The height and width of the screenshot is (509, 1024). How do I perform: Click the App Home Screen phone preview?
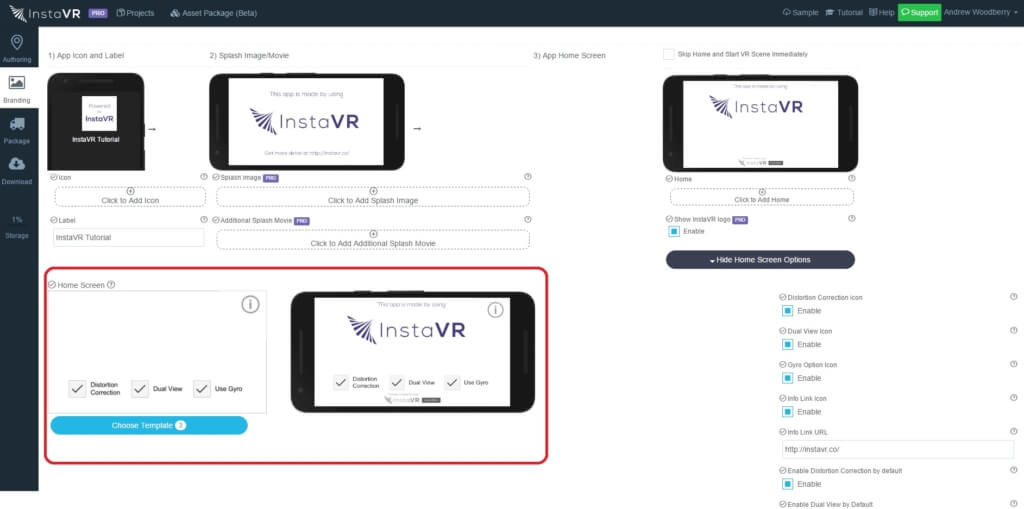click(760, 123)
